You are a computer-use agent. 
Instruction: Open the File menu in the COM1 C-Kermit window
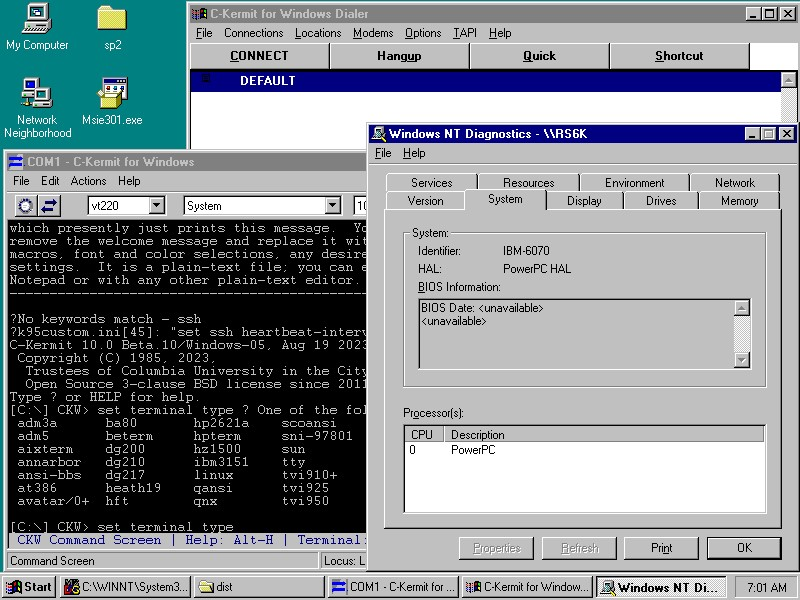coord(21,181)
